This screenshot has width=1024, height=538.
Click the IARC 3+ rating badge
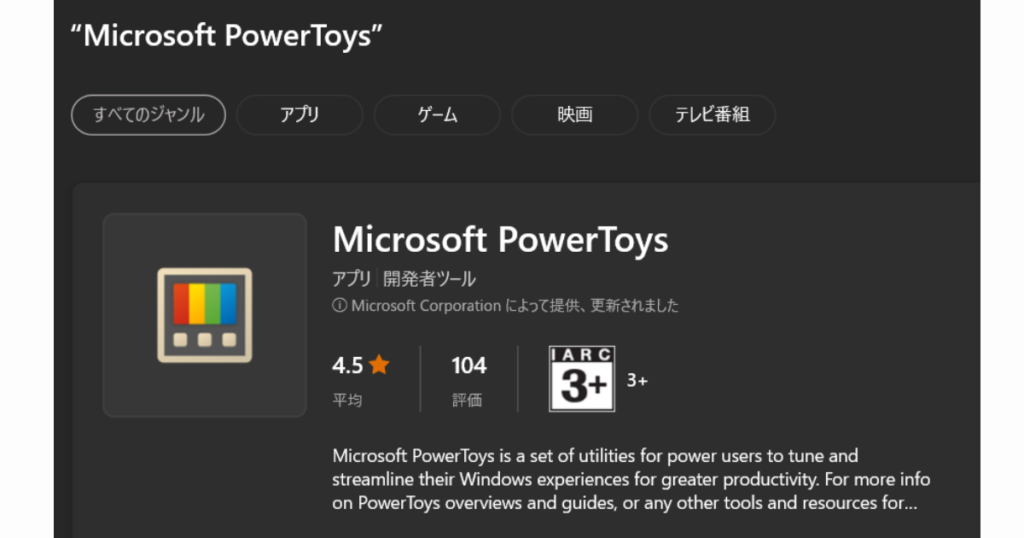(582, 379)
